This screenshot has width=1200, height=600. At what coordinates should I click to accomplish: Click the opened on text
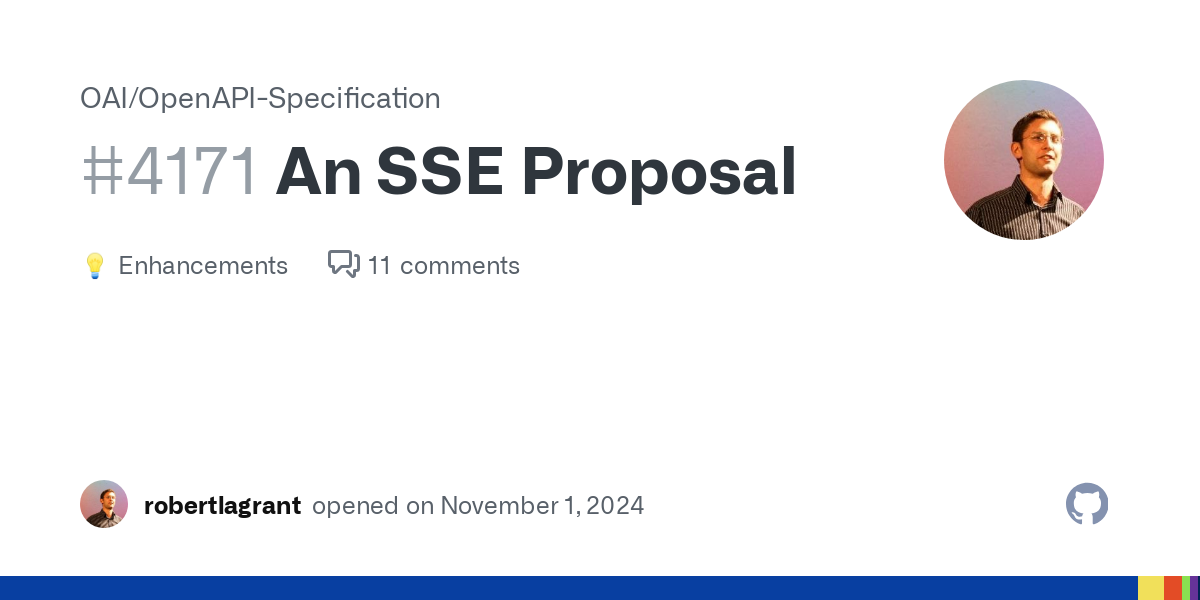point(373,506)
